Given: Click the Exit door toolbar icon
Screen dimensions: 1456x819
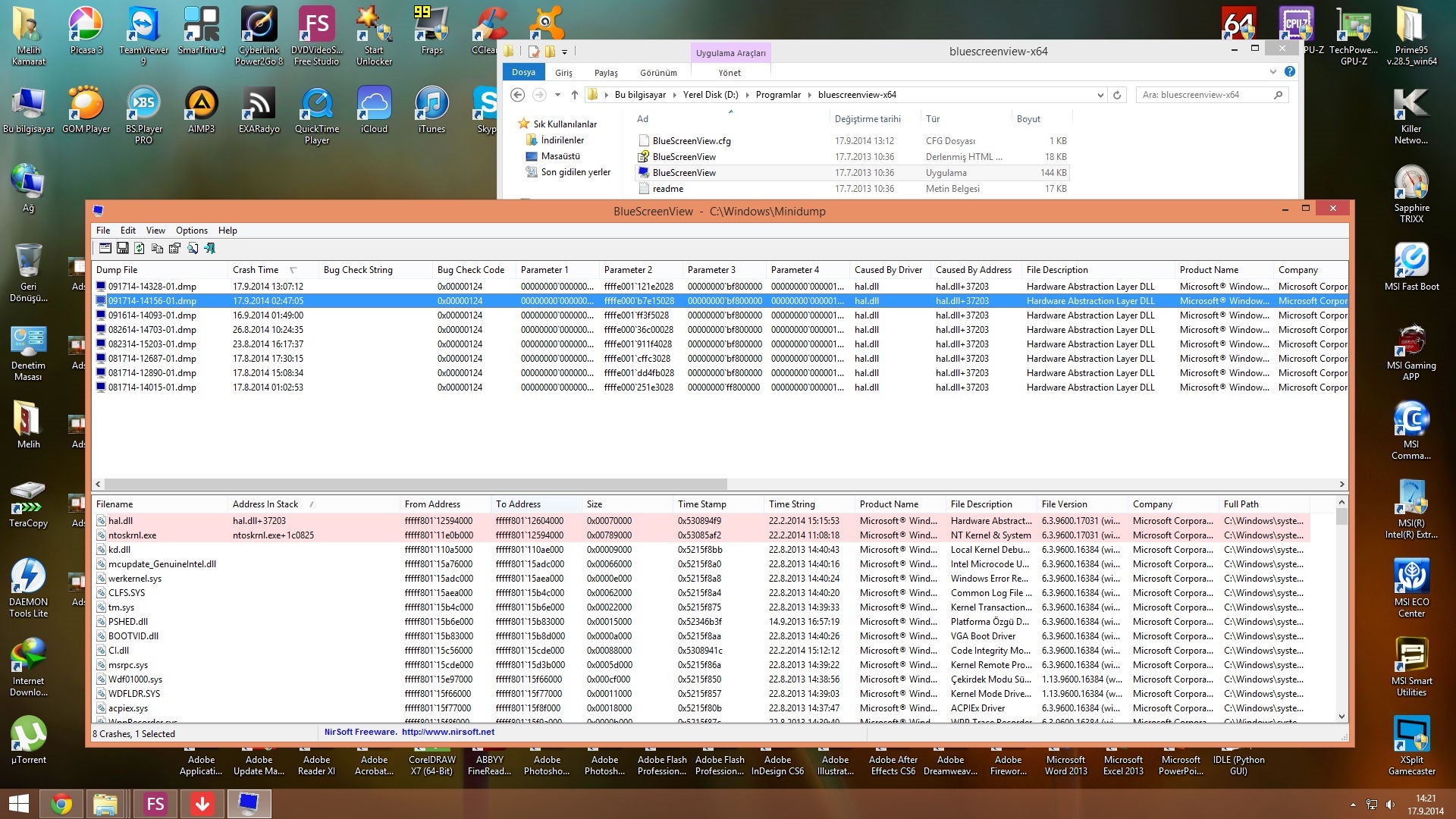Looking at the screenshot, I should coord(210,249).
